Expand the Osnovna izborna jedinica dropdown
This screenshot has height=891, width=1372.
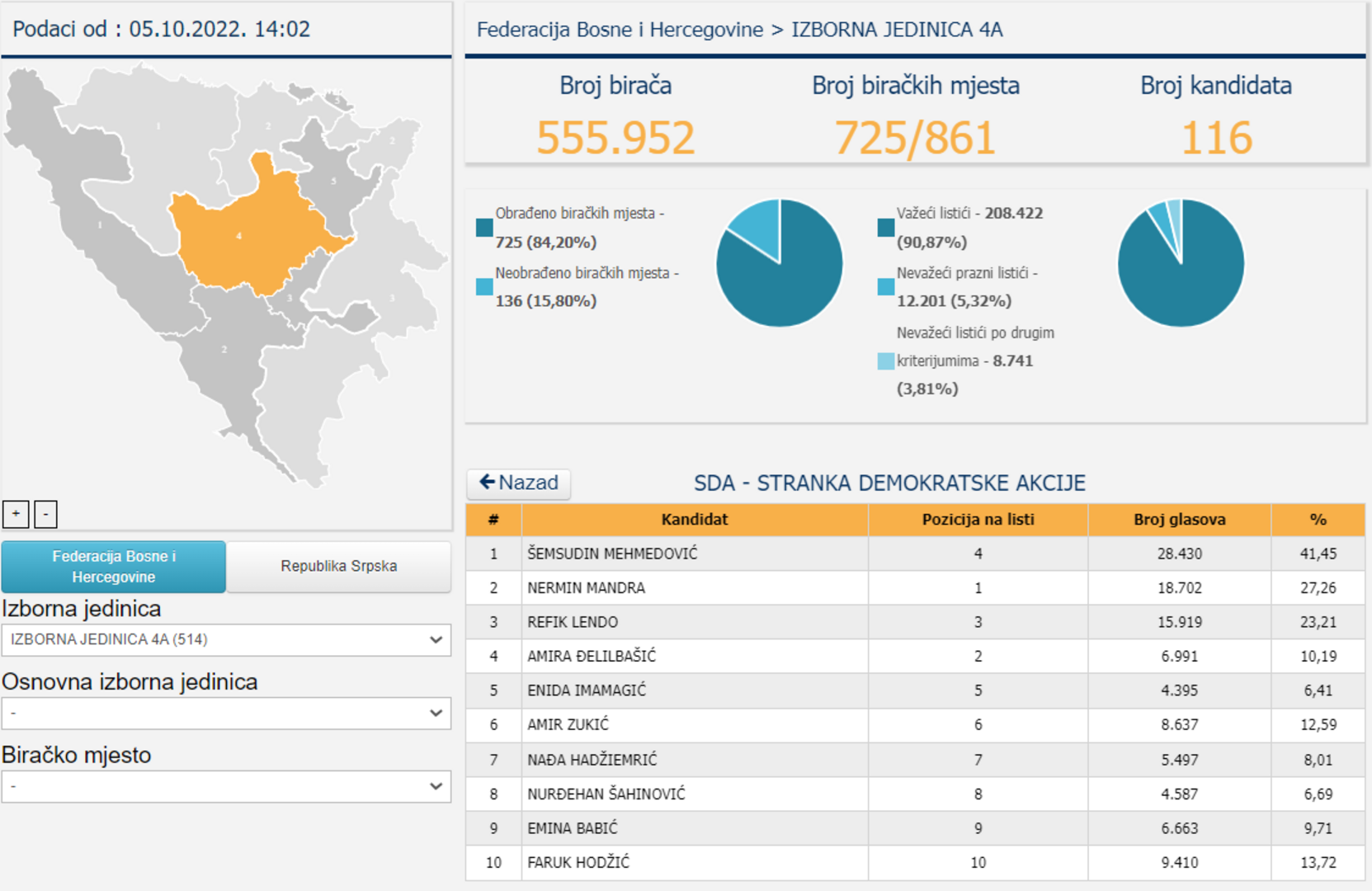[226, 713]
